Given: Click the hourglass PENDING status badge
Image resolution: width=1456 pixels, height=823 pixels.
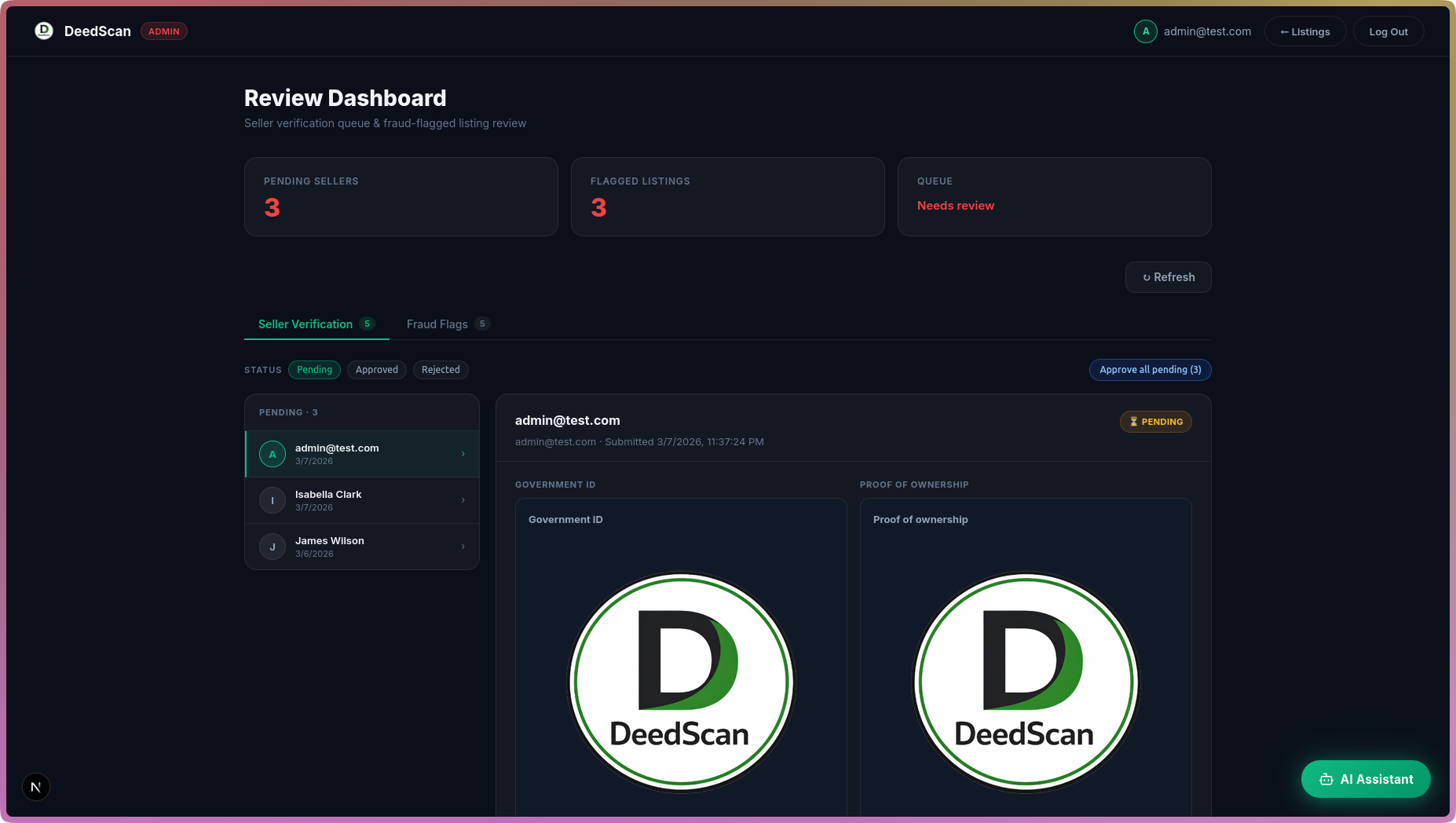Looking at the screenshot, I should click(x=1156, y=422).
